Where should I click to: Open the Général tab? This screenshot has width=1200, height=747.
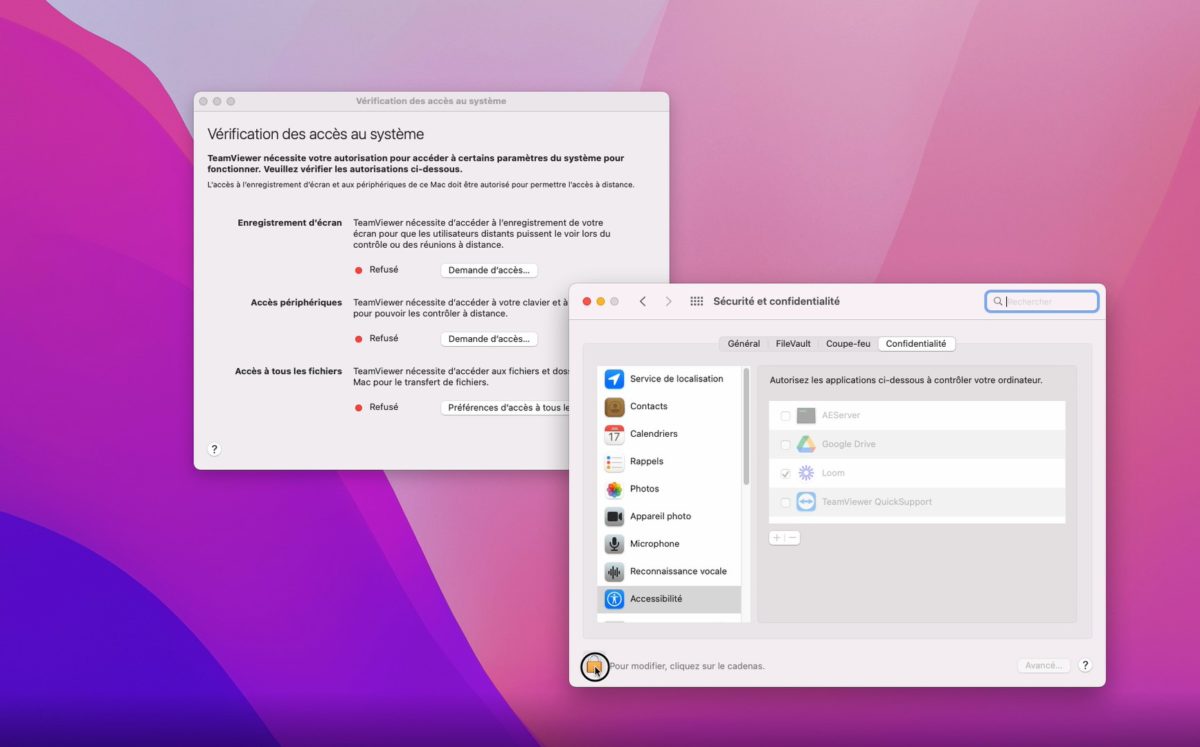[x=743, y=344]
